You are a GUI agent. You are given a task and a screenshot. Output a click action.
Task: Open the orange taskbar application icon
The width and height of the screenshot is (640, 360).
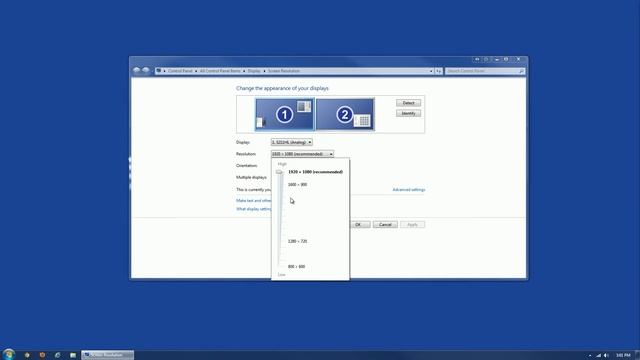(42, 355)
